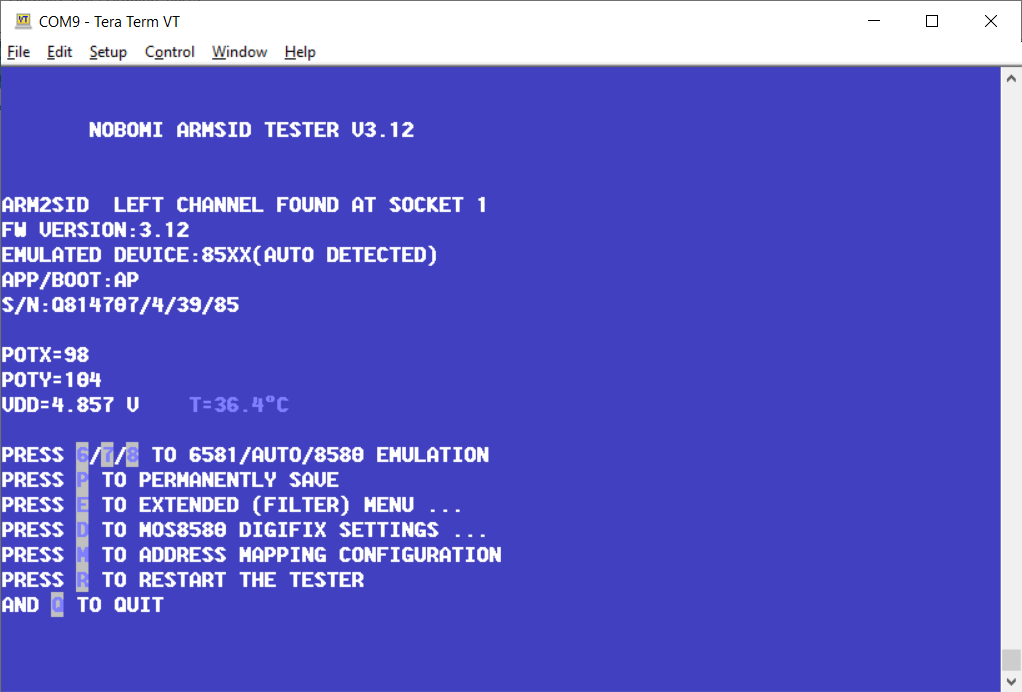Screen dimensions: 1022x692
Task: Click the 'APP/BOOT:AP' line
Action: pyautogui.click(x=70, y=280)
